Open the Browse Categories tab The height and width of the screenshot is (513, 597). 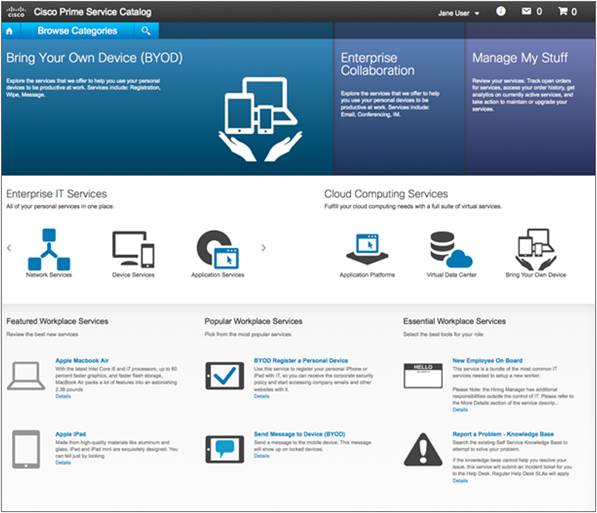pos(77,31)
